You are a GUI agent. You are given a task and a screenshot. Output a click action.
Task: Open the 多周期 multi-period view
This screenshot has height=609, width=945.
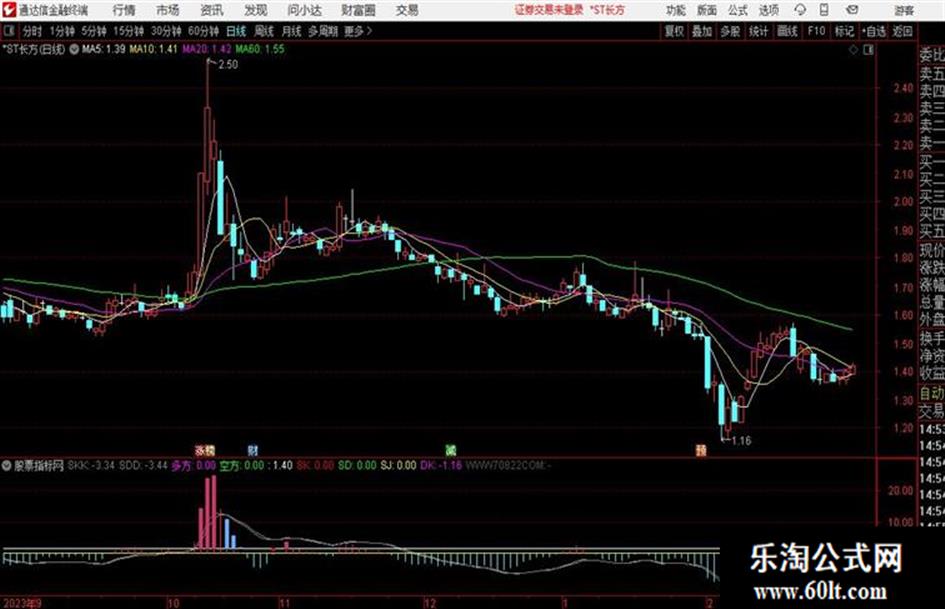coord(323,31)
